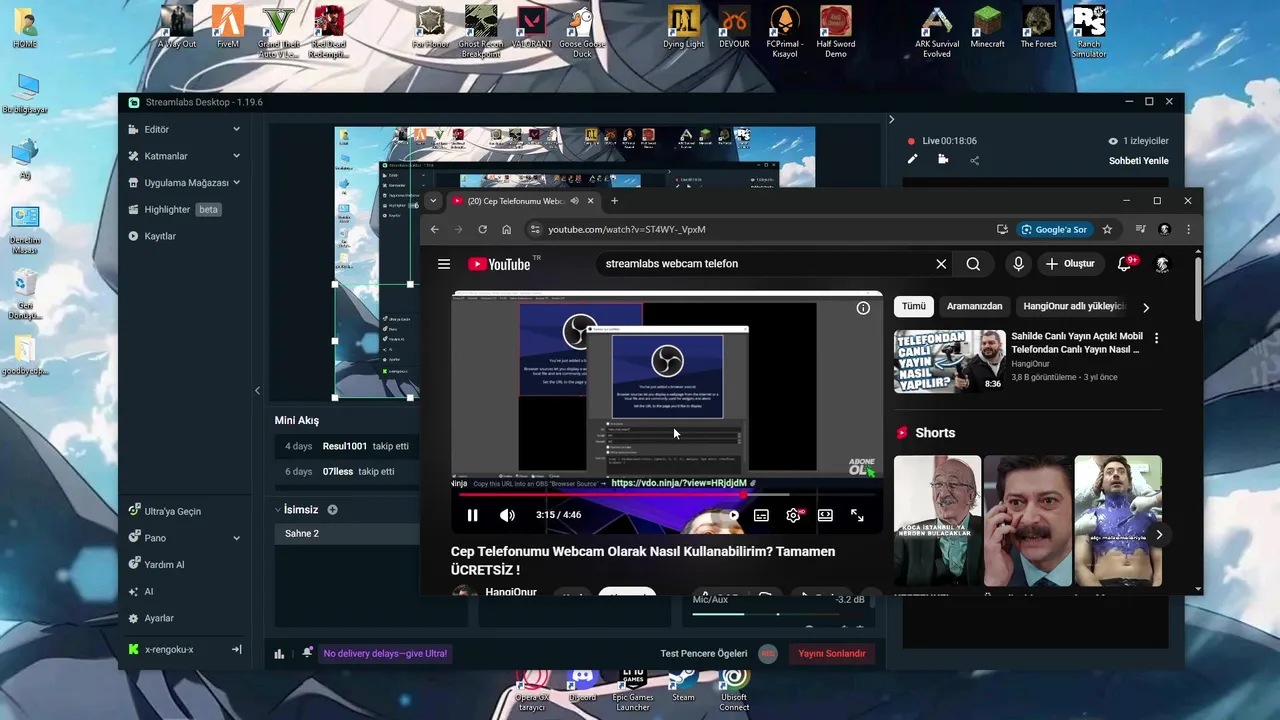
Task: Toggle theater mode on YouTube player
Action: pos(825,515)
